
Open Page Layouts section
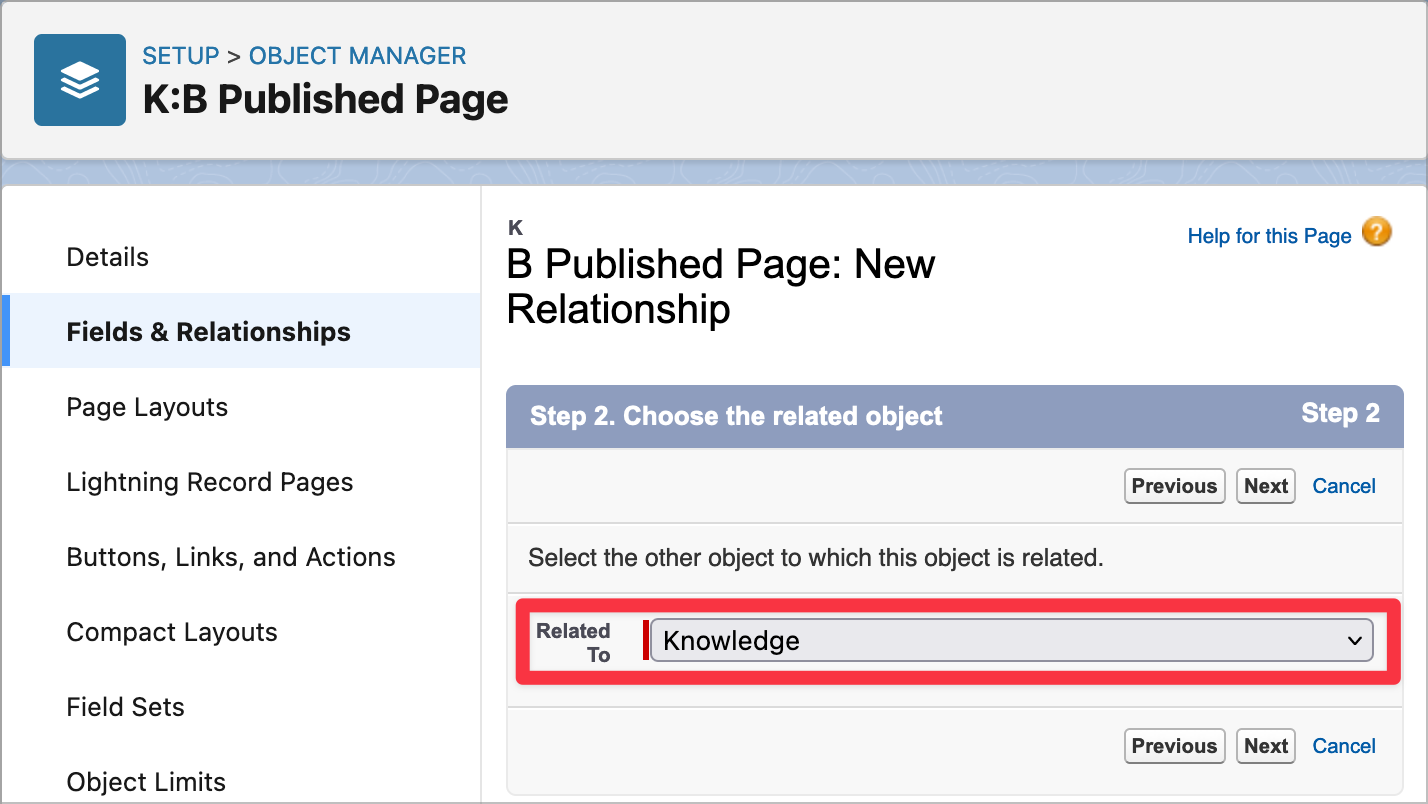pos(146,407)
